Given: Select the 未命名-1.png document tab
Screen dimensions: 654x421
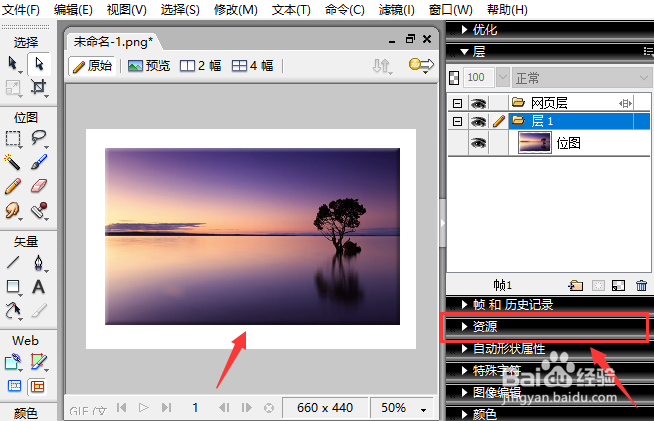Looking at the screenshot, I should point(113,42).
